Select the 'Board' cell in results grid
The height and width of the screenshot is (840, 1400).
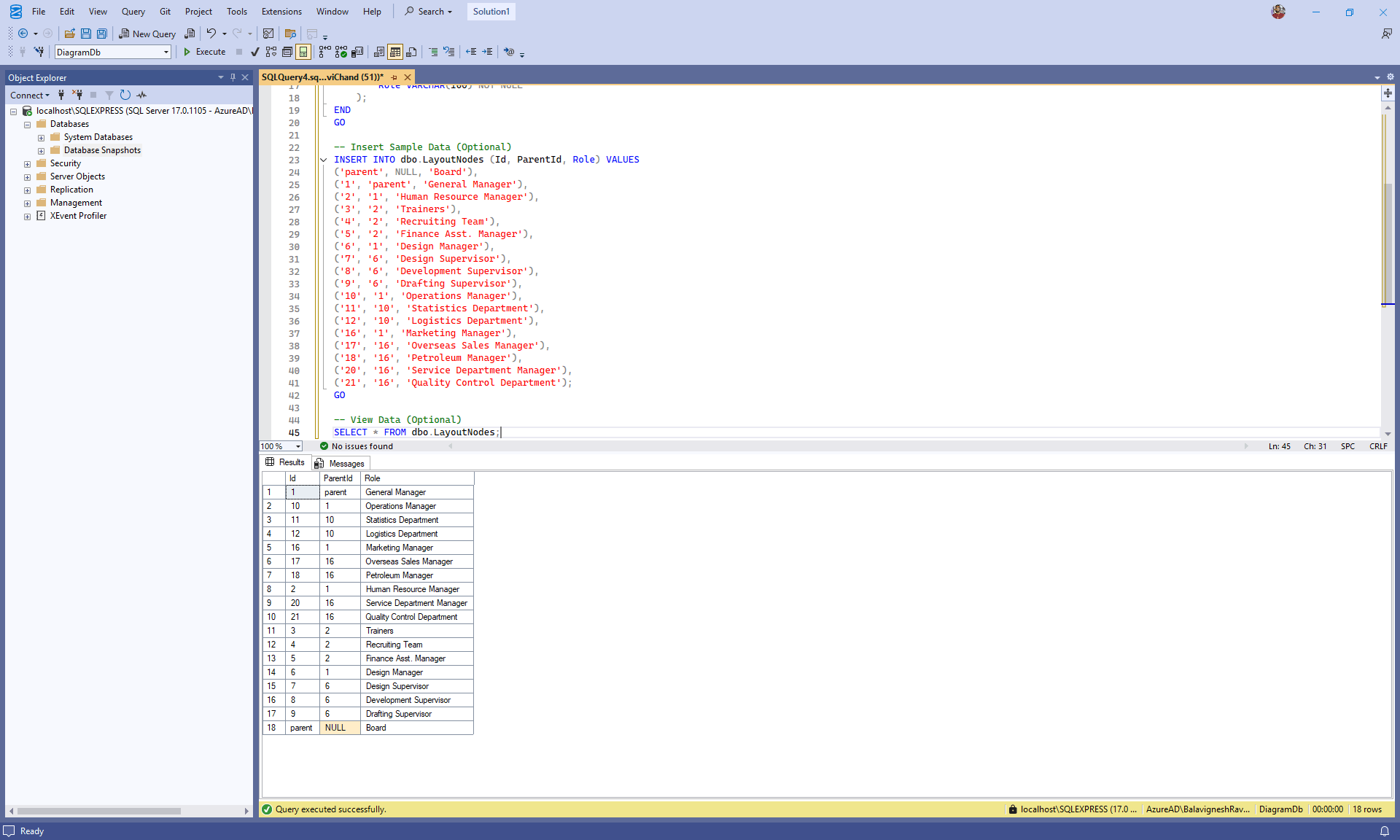[417, 728]
